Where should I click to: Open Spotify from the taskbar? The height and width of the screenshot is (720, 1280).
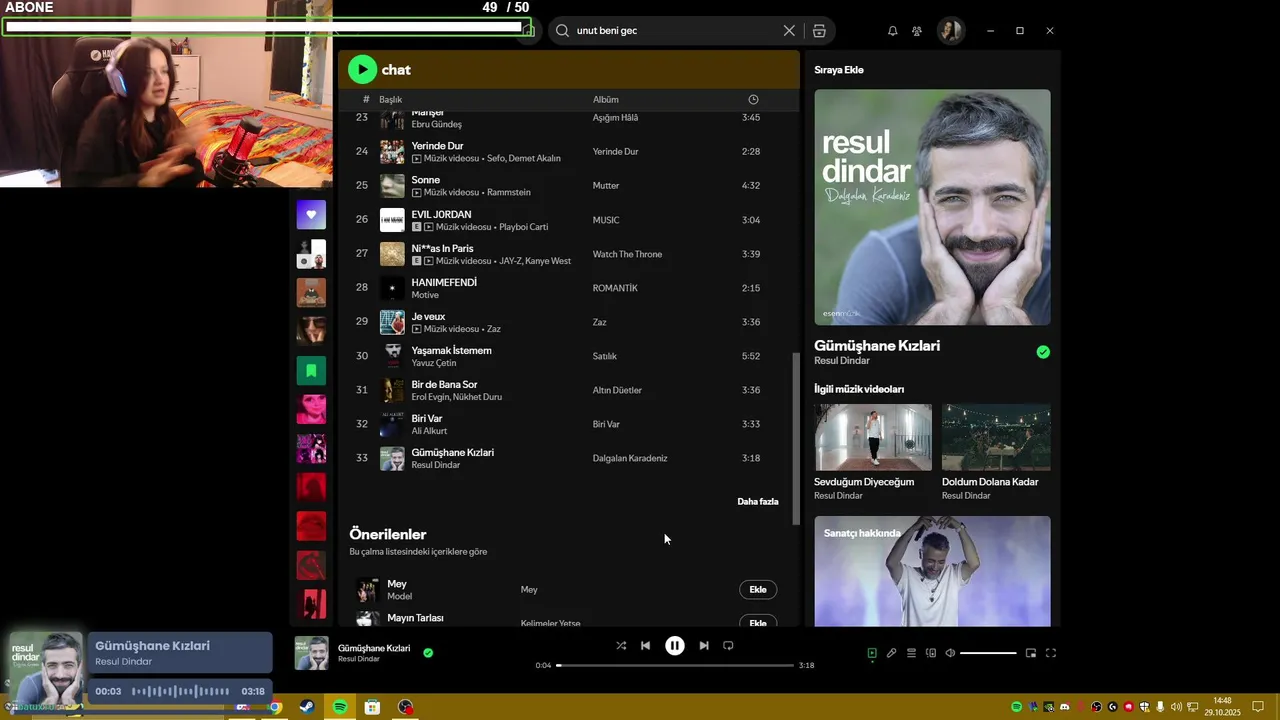point(340,707)
